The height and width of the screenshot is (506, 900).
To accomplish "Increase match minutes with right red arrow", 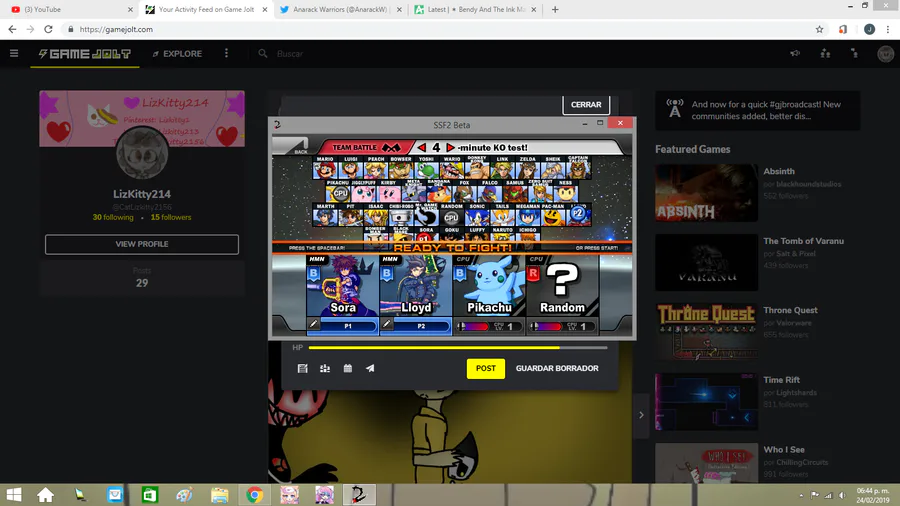I will 450,147.
